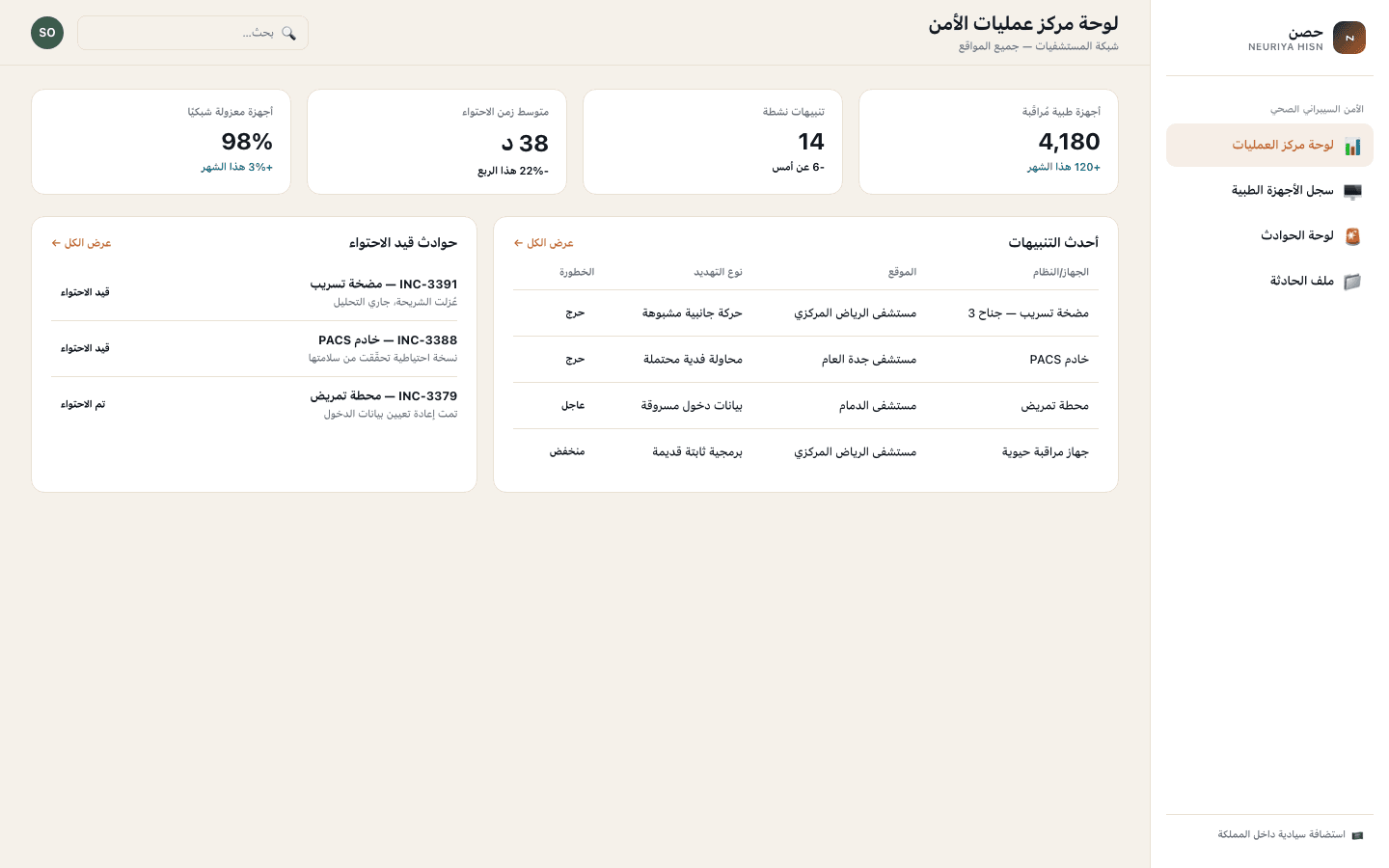Image resolution: width=1389 pixels, height=868 pixels.
Task: Open لوحة الحوادث from the sidebar
Action: click(1269, 236)
